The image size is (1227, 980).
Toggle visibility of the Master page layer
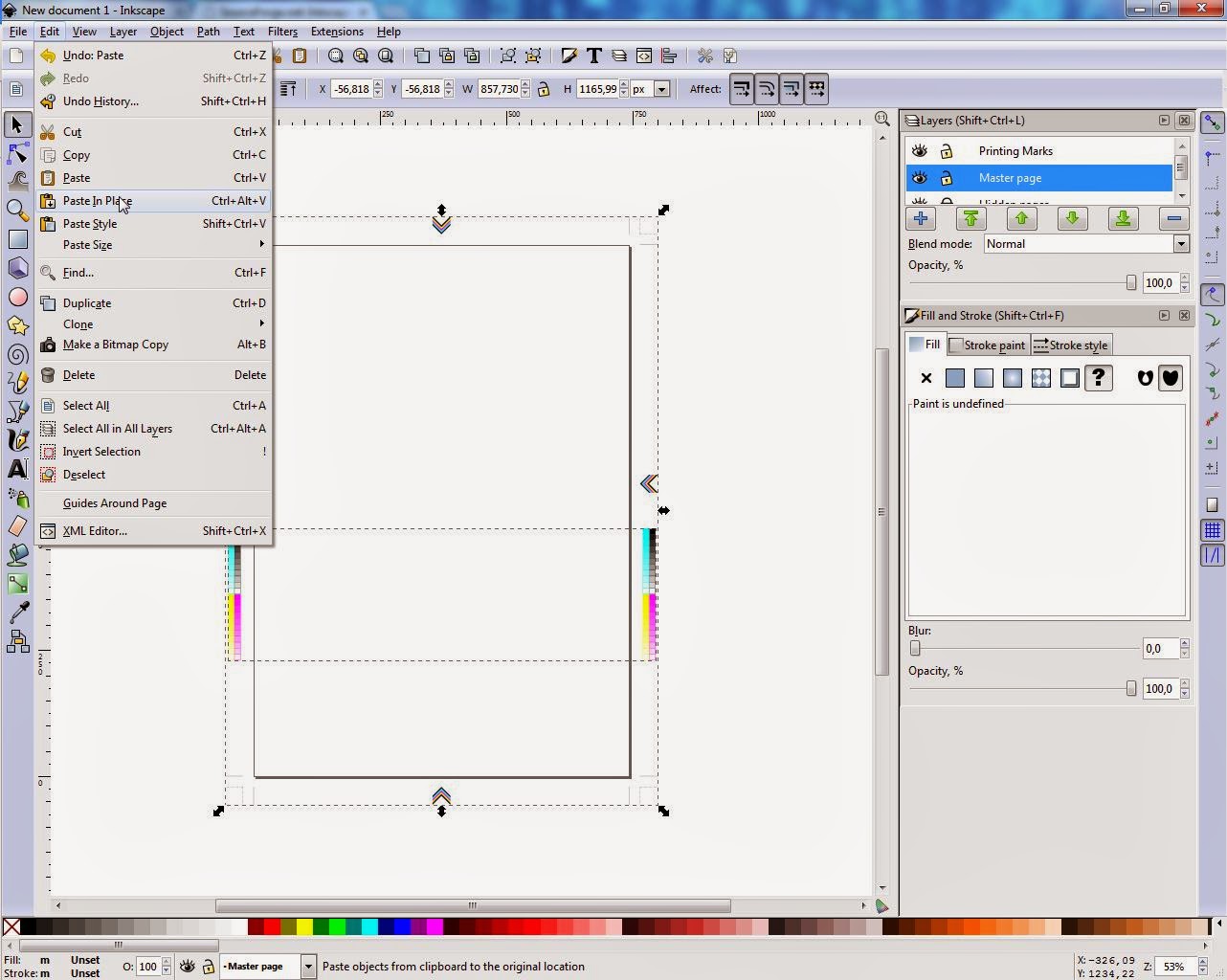coord(920,178)
